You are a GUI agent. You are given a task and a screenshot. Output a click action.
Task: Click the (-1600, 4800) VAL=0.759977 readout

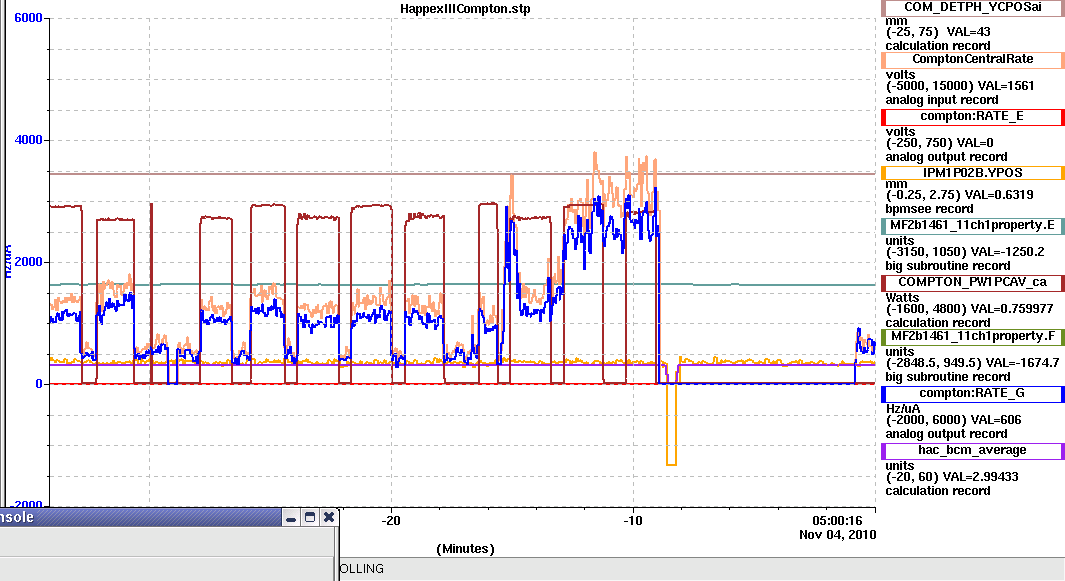[969, 309]
